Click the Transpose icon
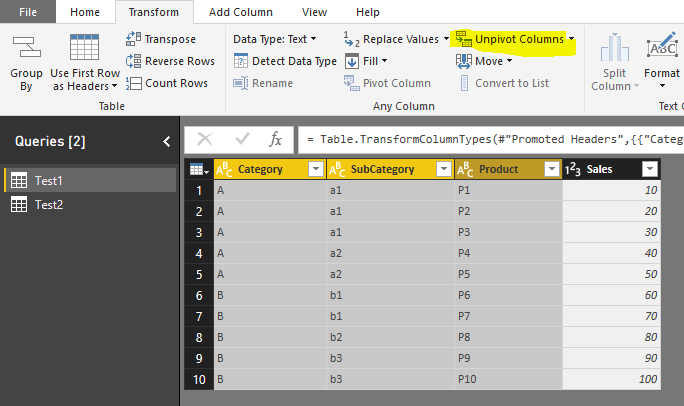 point(133,39)
